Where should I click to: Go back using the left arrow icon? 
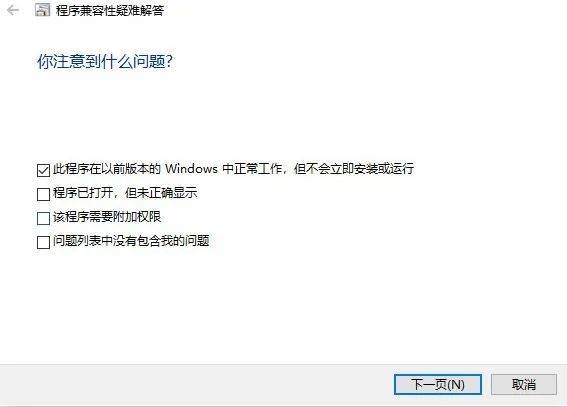[13, 10]
